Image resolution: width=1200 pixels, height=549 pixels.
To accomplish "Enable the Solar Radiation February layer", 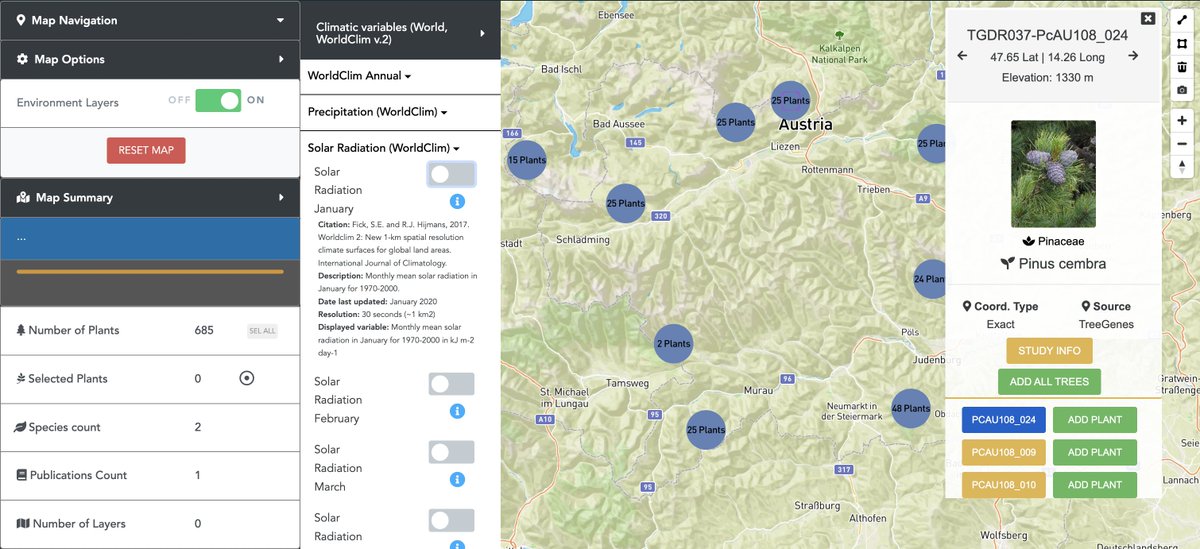I will click(x=451, y=384).
